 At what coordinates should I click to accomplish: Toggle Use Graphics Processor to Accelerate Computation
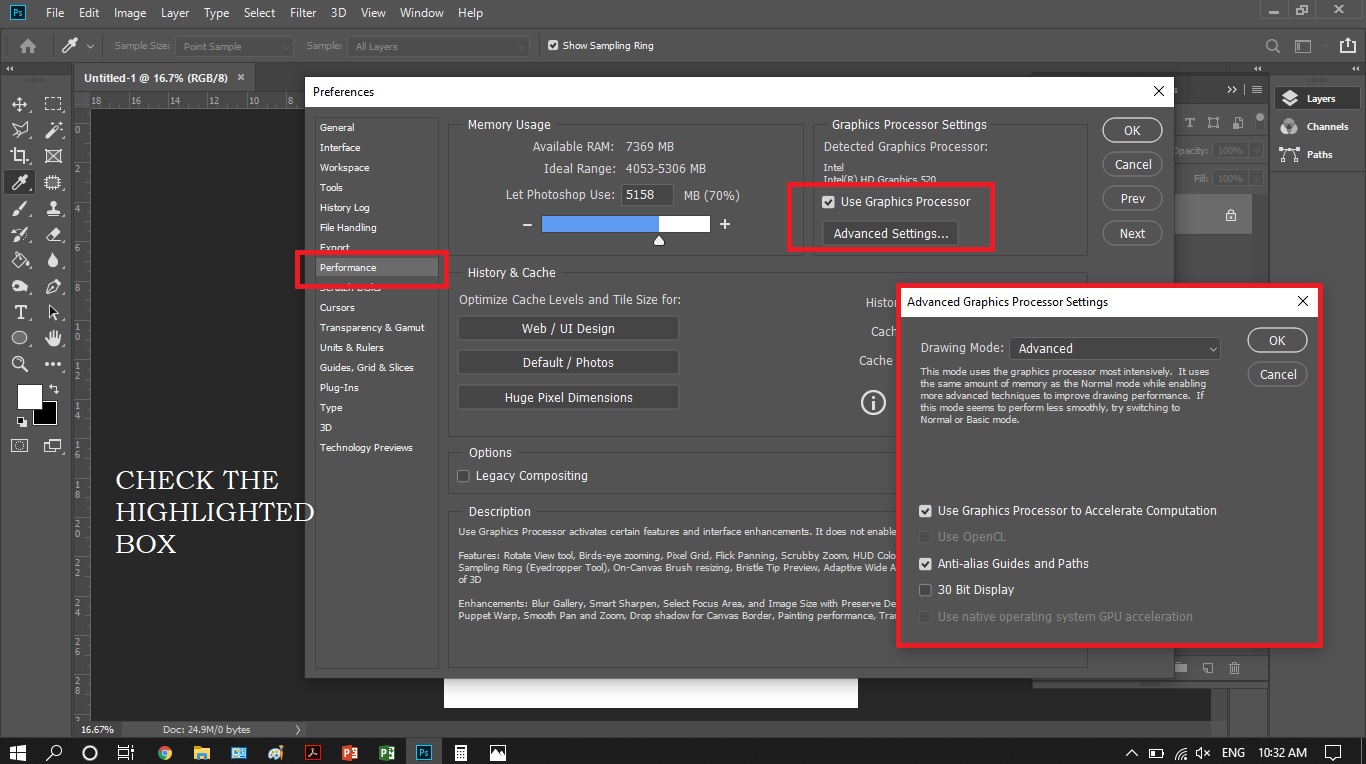pos(925,511)
